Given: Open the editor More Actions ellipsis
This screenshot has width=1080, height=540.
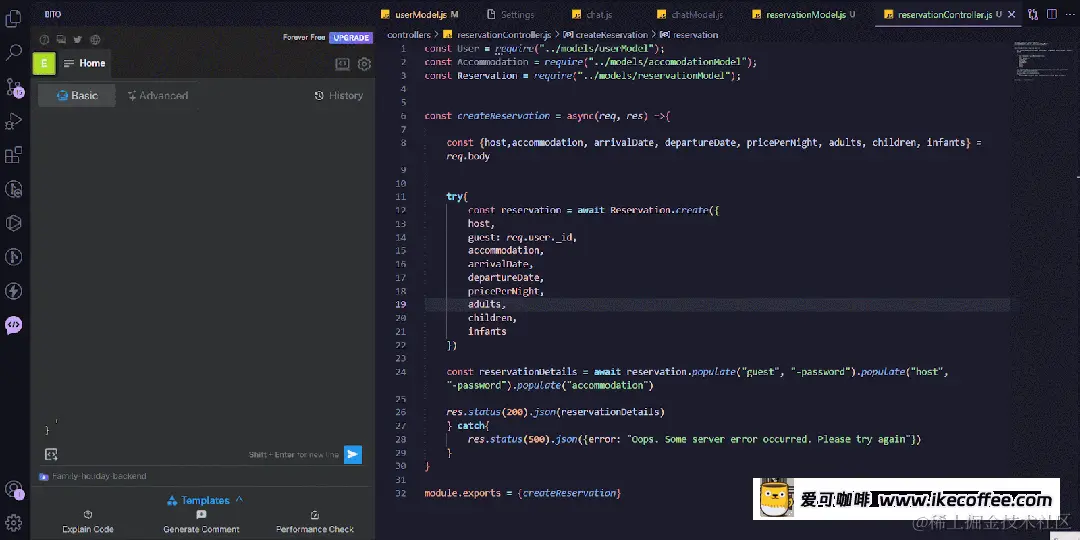Looking at the screenshot, I should (1070, 14).
